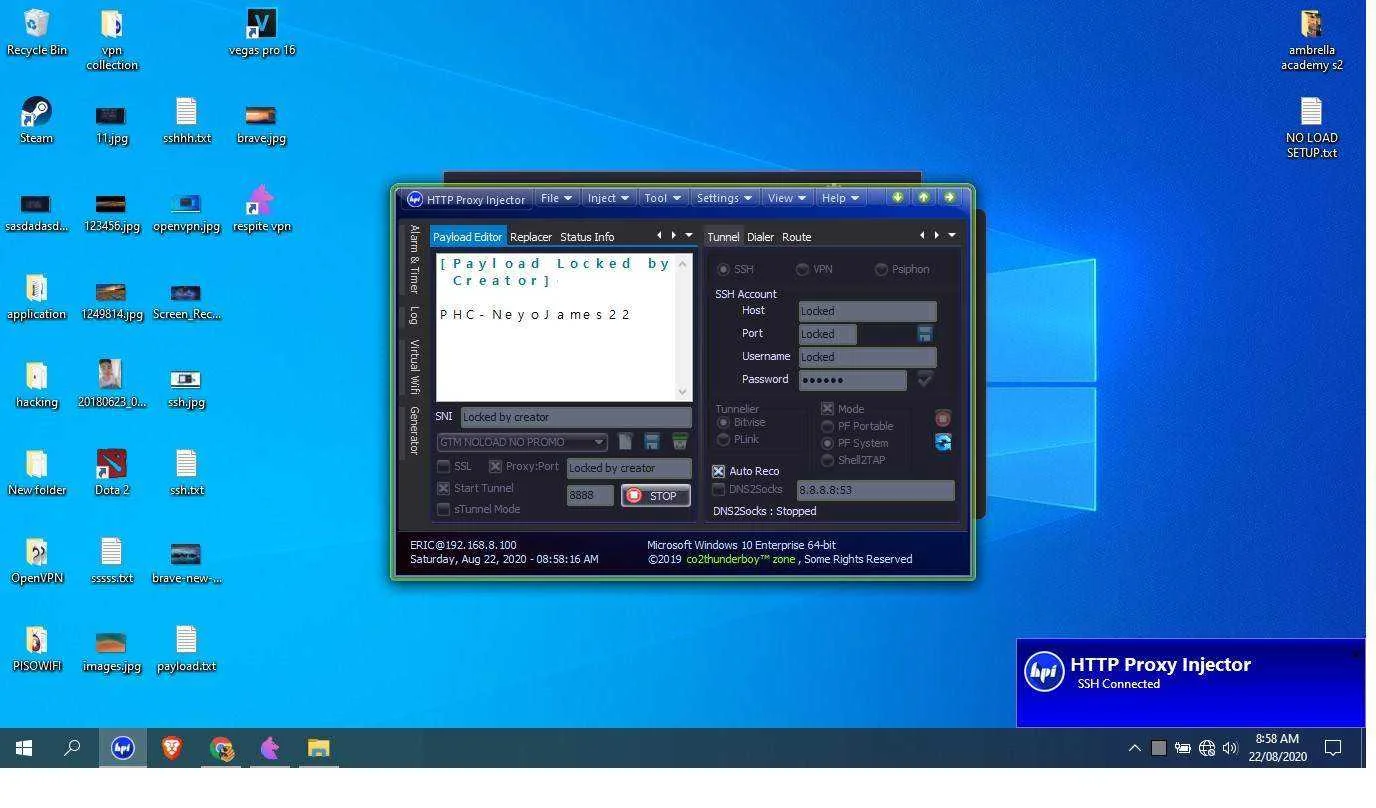
Task: Switch to the Replacer tab
Action: [x=530, y=237]
